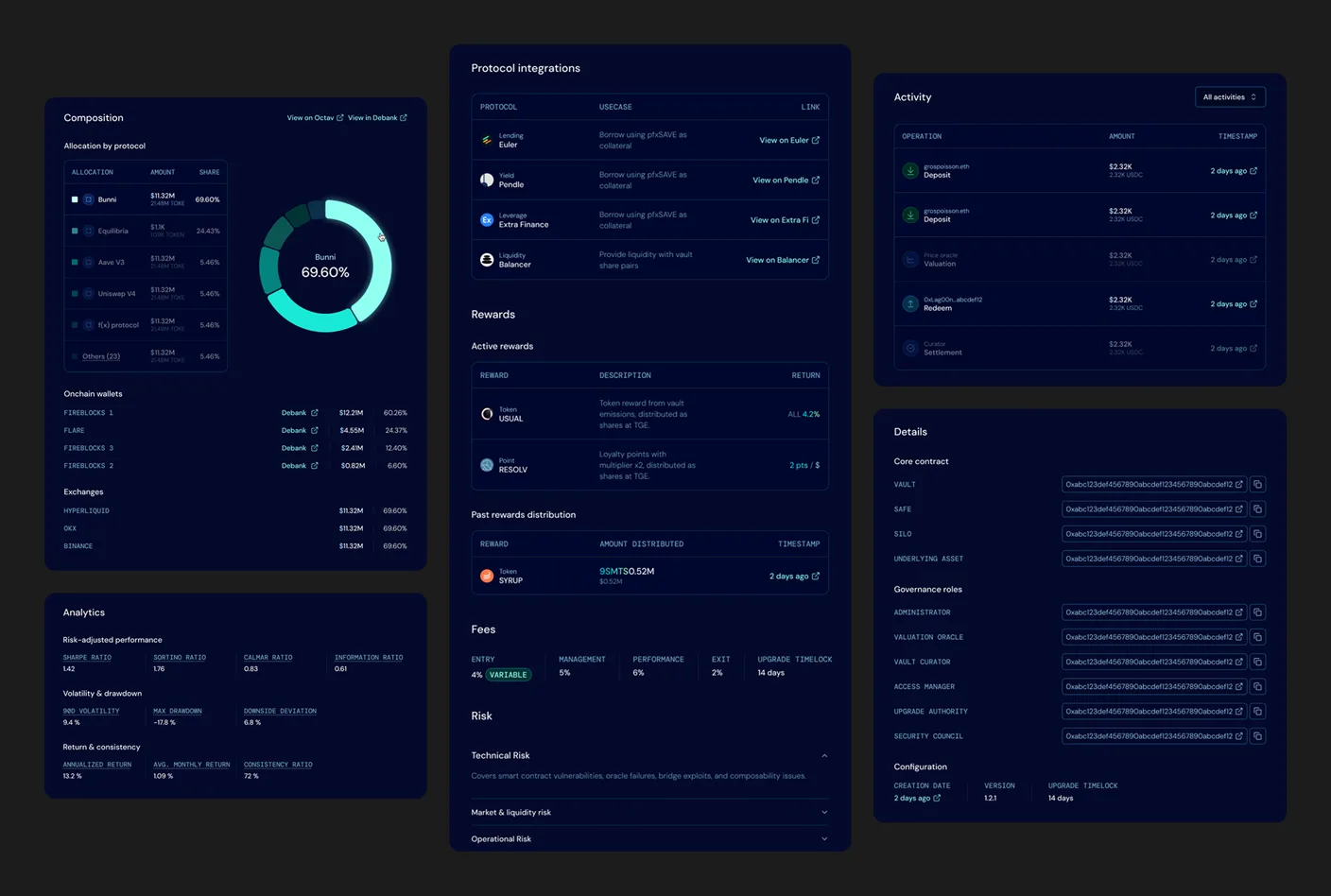Image resolution: width=1331 pixels, height=896 pixels.
Task: Click the CONSISTENCY RATIO metric label
Action: 278,765
